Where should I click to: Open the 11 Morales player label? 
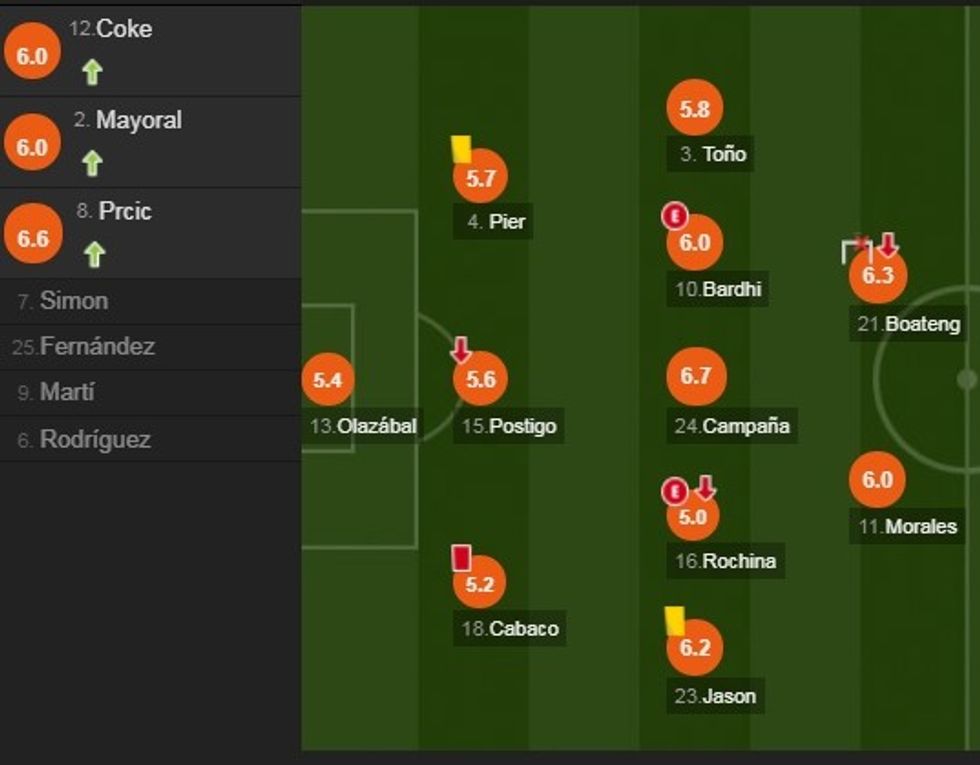pos(908,526)
